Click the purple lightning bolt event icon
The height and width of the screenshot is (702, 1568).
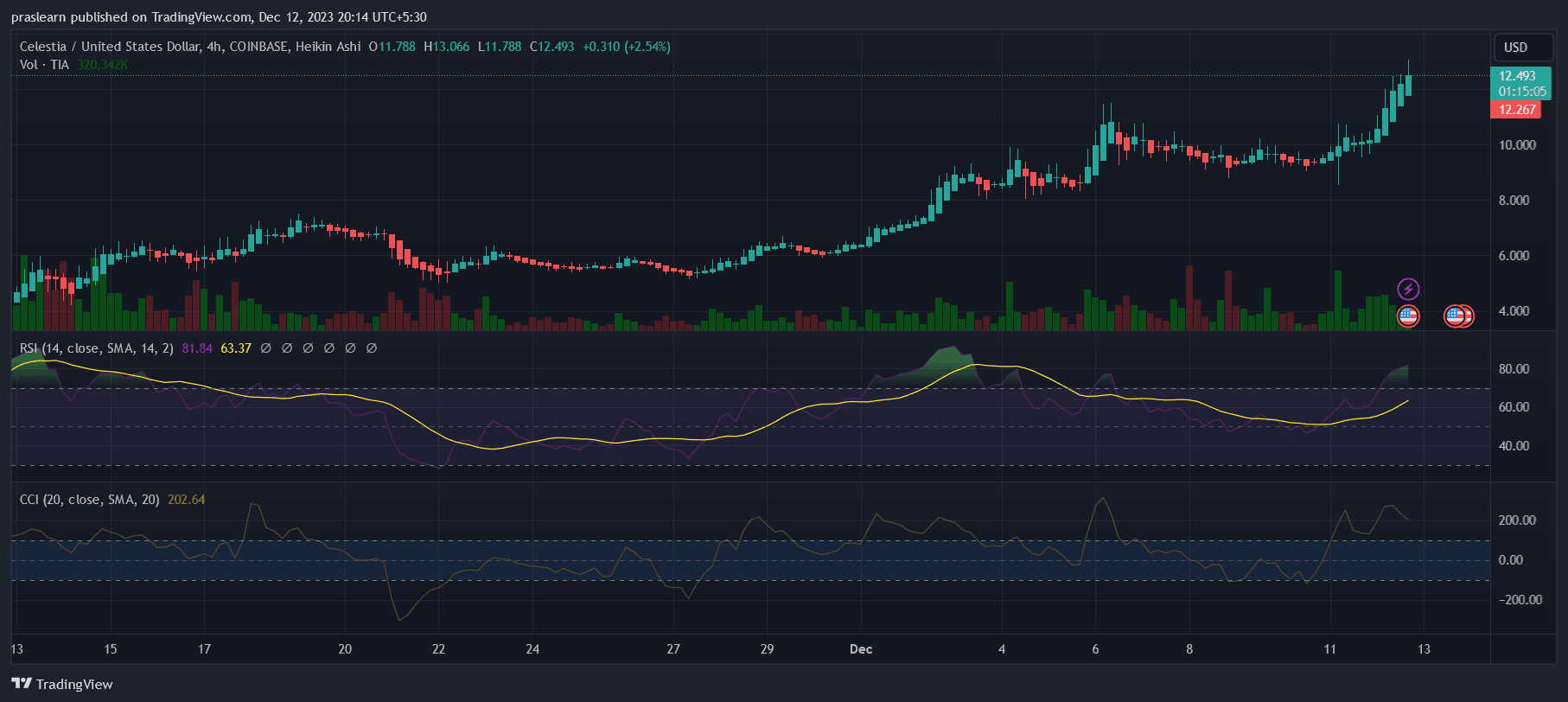[1408, 289]
